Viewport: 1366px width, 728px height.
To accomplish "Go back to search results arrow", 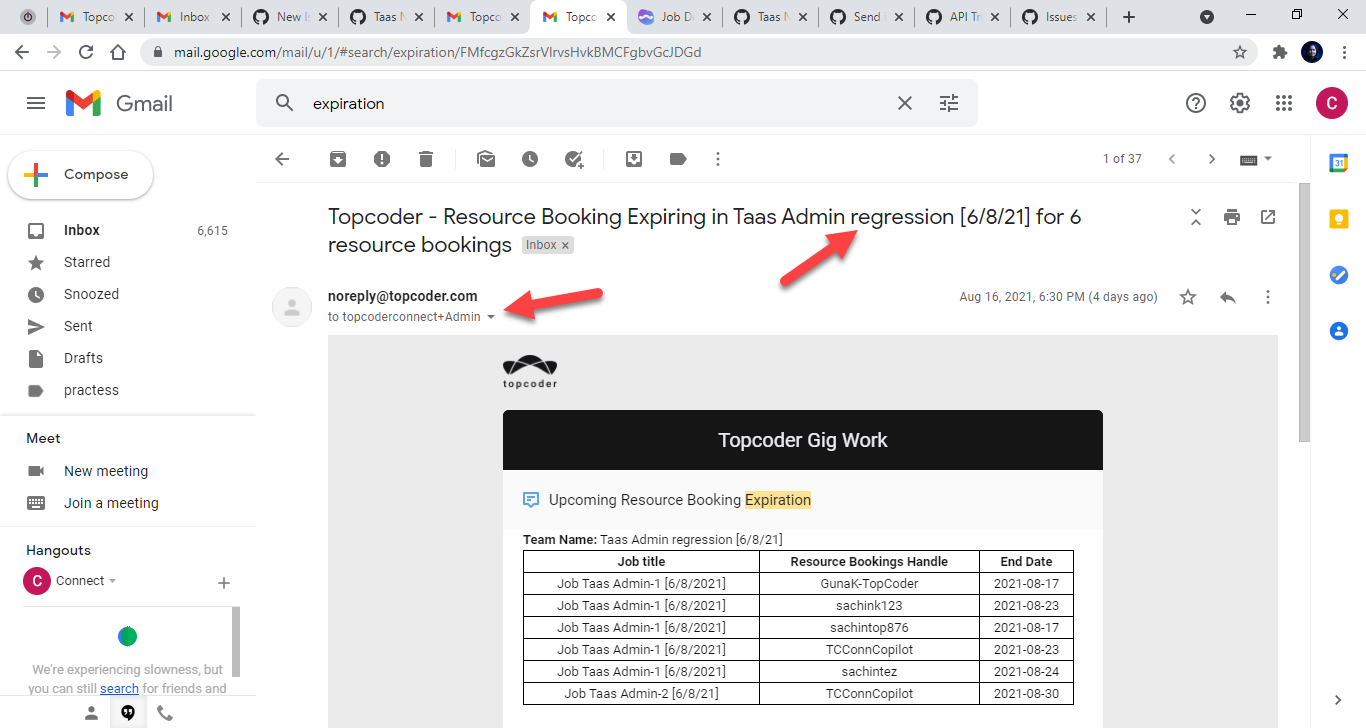I will pyautogui.click(x=282, y=159).
